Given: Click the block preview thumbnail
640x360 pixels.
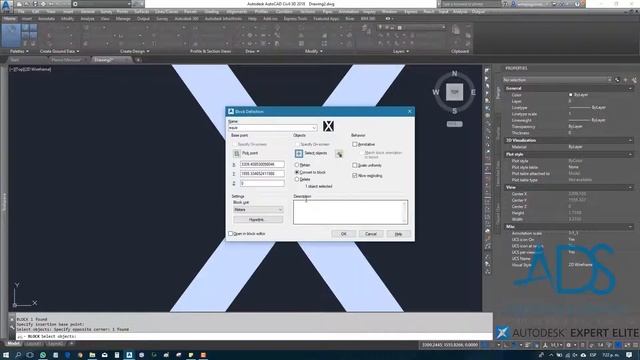Looking at the screenshot, I should 328,126.
